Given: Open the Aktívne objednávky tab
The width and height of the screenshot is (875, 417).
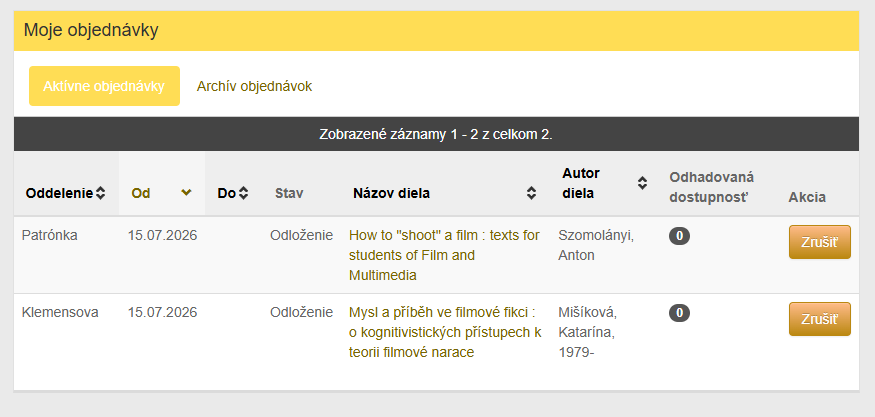Looking at the screenshot, I should tap(104, 86).
